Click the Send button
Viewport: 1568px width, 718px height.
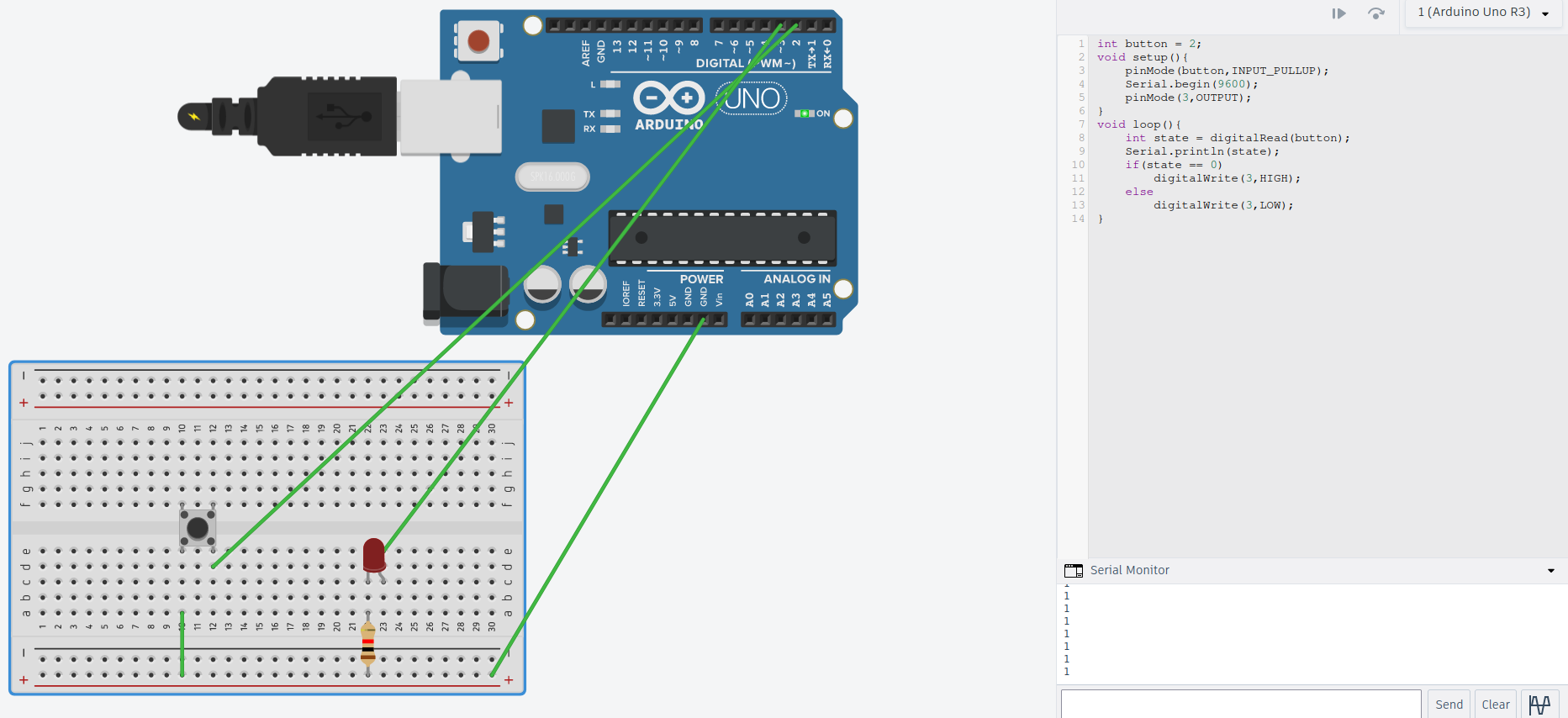[x=1449, y=705]
